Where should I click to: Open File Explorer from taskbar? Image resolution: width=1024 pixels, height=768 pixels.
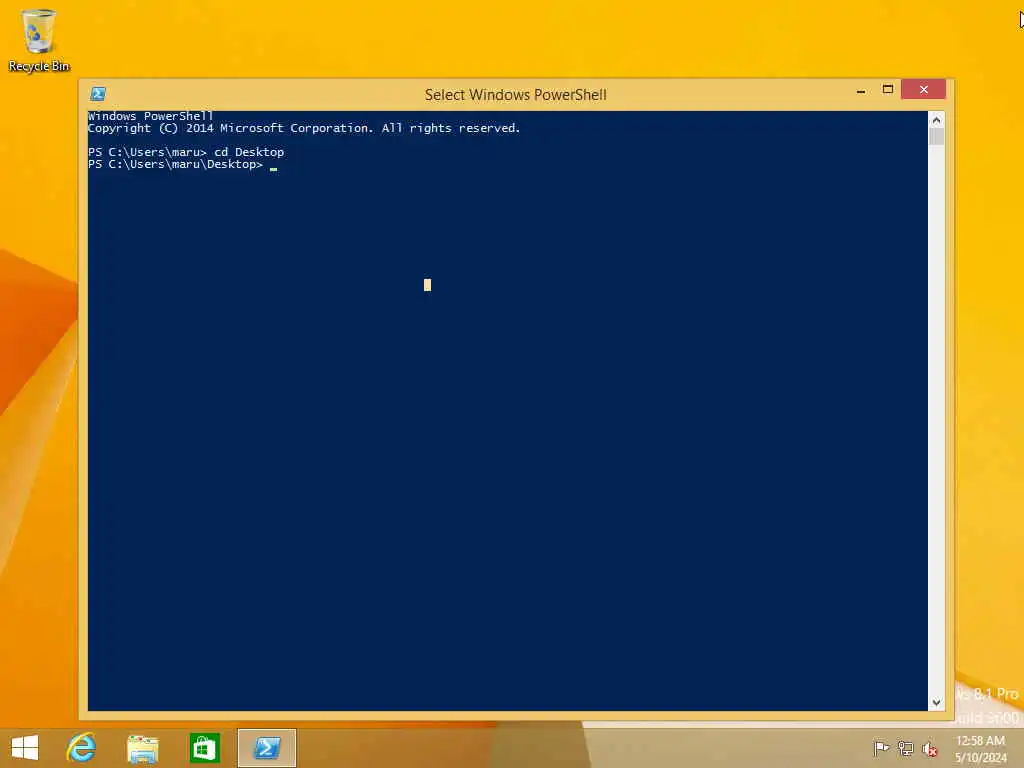(x=142, y=748)
